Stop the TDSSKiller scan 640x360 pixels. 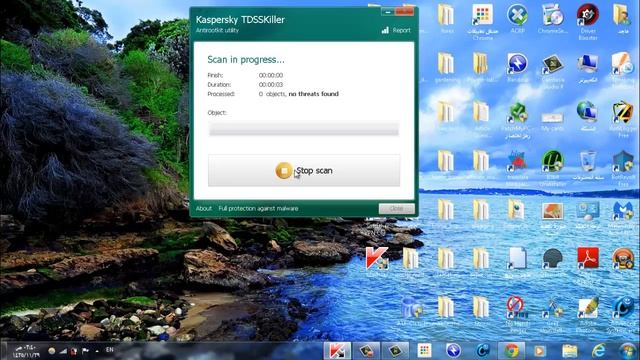(x=304, y=171)
